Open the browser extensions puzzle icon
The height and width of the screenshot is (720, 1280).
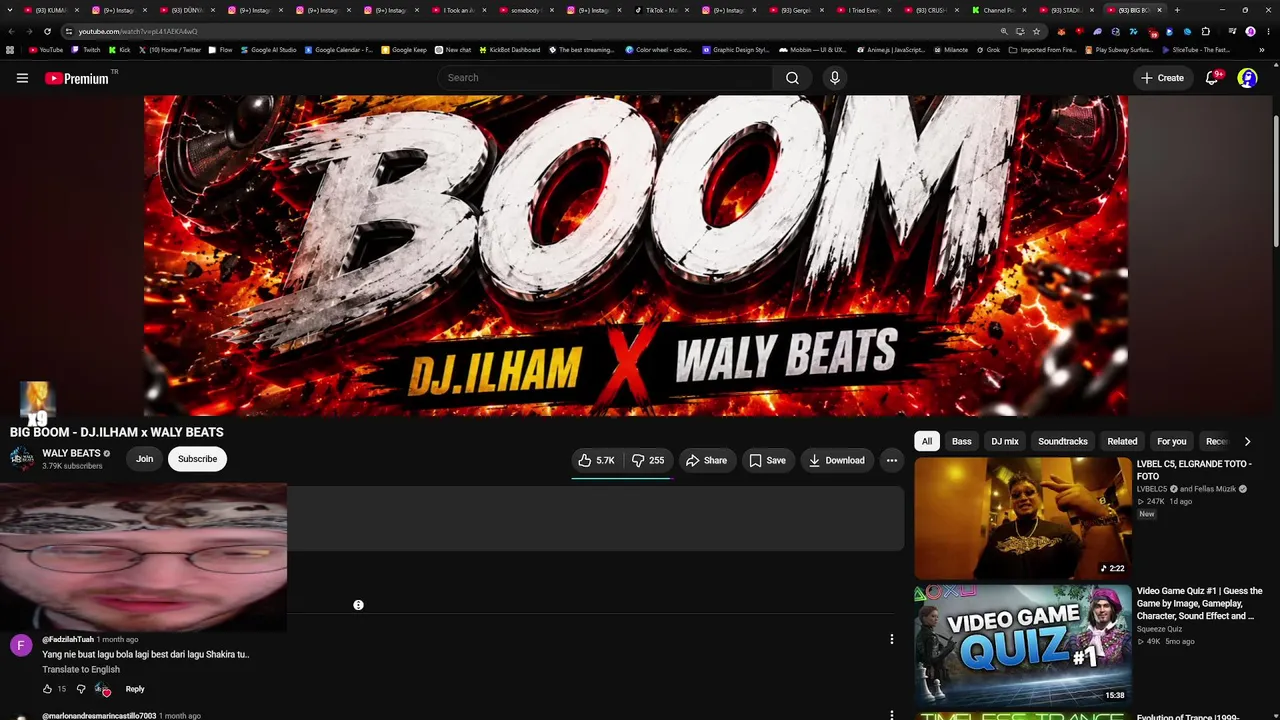pos(1206,31)
